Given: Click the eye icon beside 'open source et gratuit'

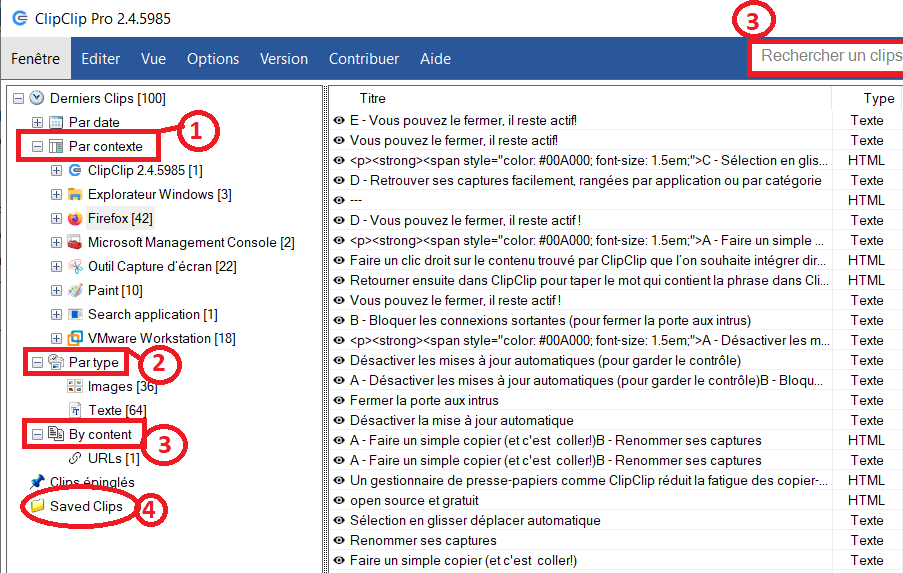Looking at the screenshot, I should [339, 500].
